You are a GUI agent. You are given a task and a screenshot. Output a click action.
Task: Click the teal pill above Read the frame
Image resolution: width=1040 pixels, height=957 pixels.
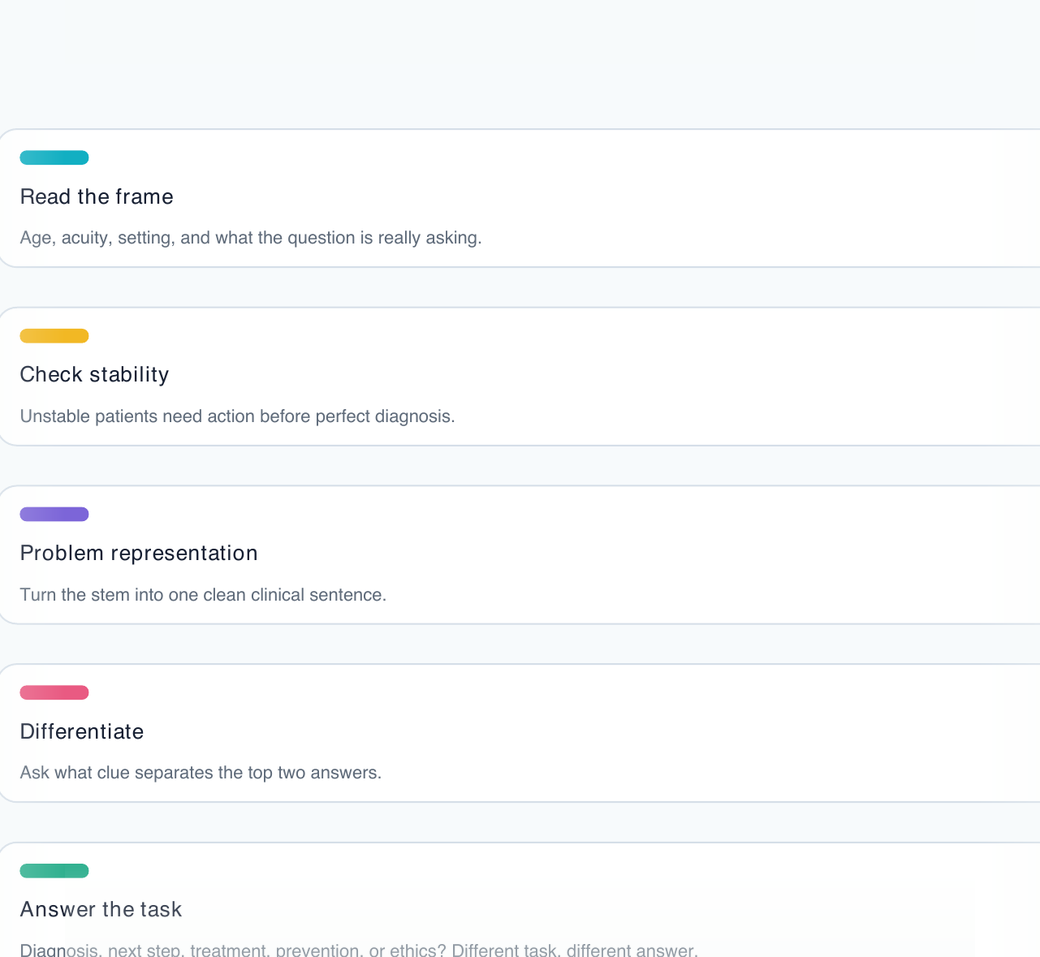54,158
